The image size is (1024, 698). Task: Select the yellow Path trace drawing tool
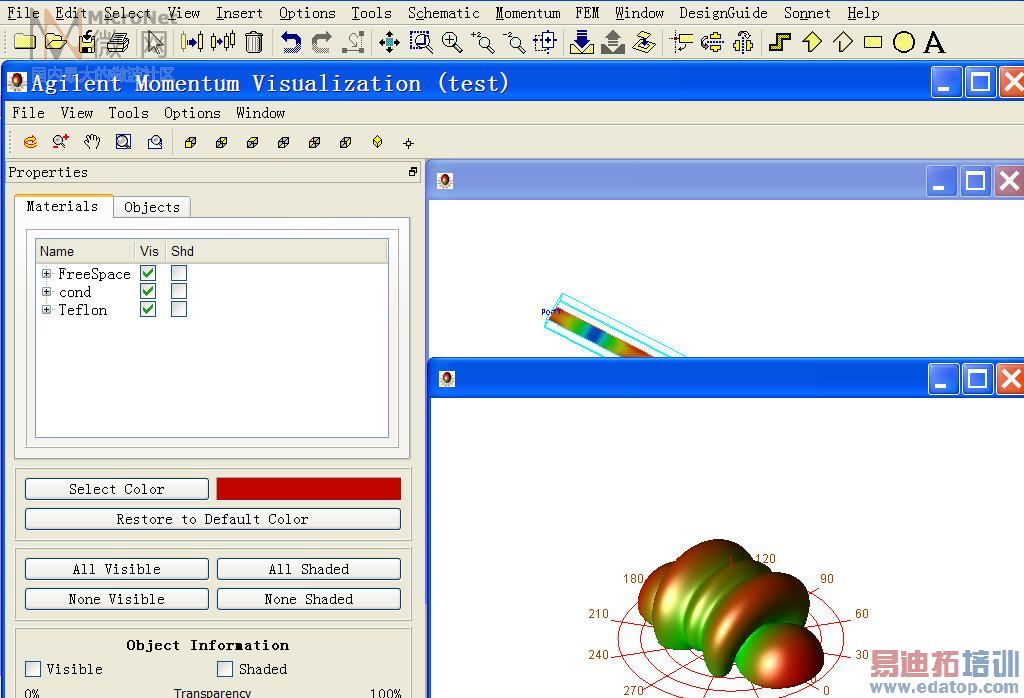780,42
